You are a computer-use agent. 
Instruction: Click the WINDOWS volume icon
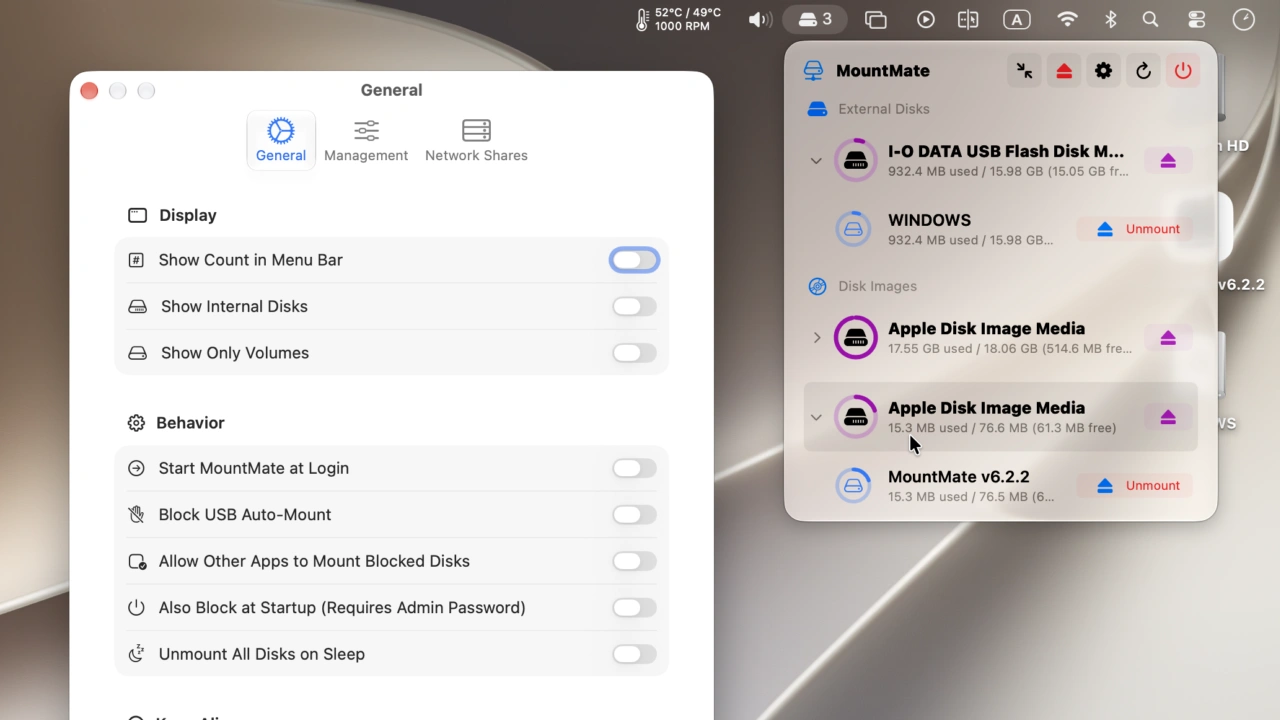(x=853, y=229)
